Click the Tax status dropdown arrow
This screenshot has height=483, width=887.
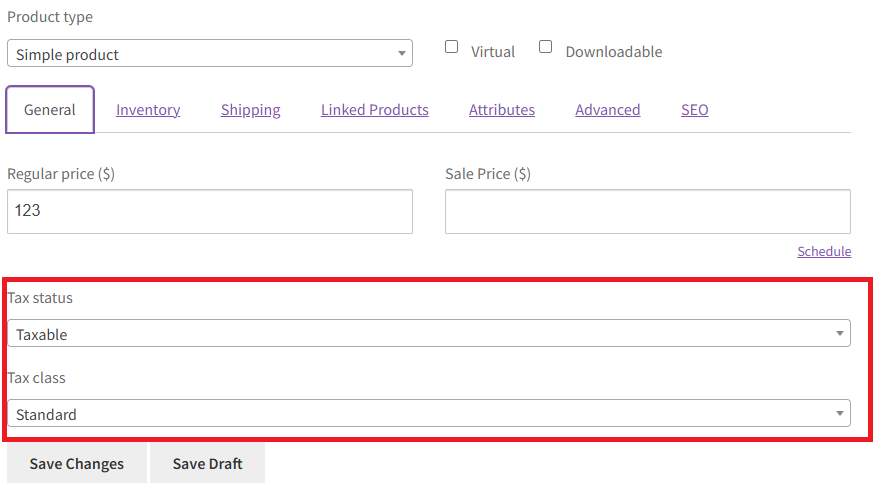[x=840, y=334]
